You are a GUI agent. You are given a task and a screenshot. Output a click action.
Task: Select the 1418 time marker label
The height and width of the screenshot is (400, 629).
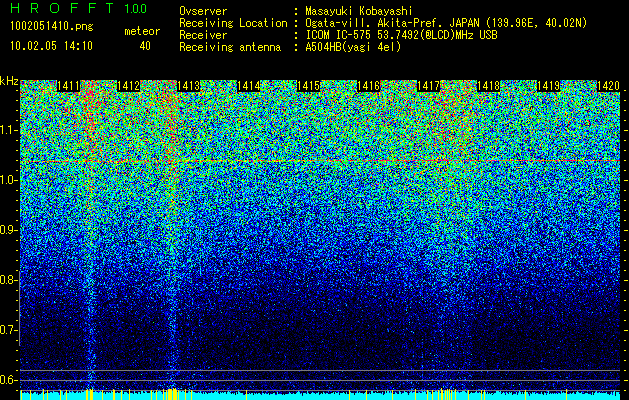click(489, 86)
